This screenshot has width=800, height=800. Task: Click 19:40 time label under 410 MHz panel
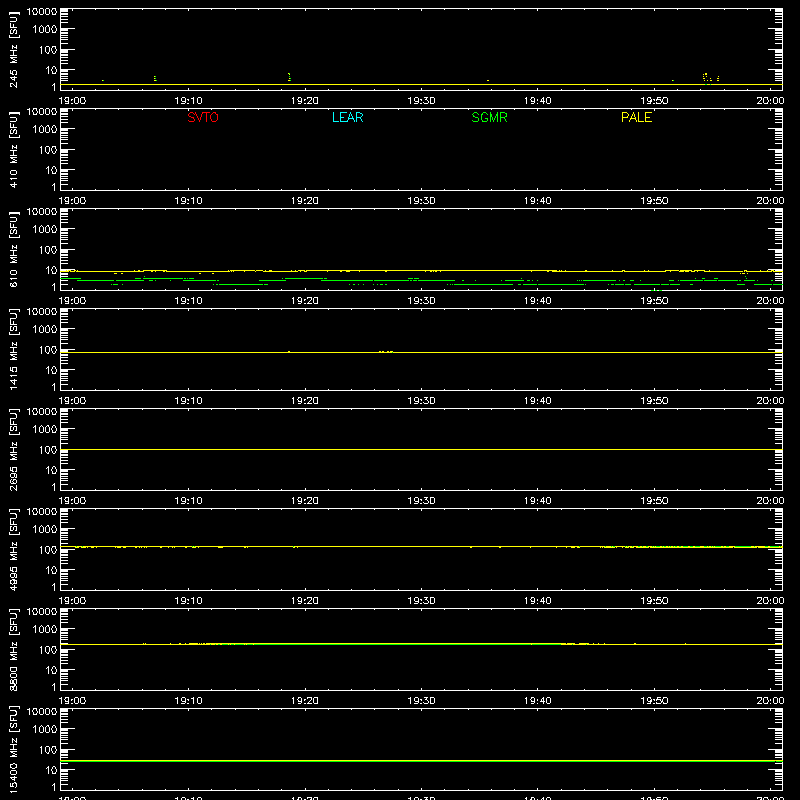tap(538, 201)
